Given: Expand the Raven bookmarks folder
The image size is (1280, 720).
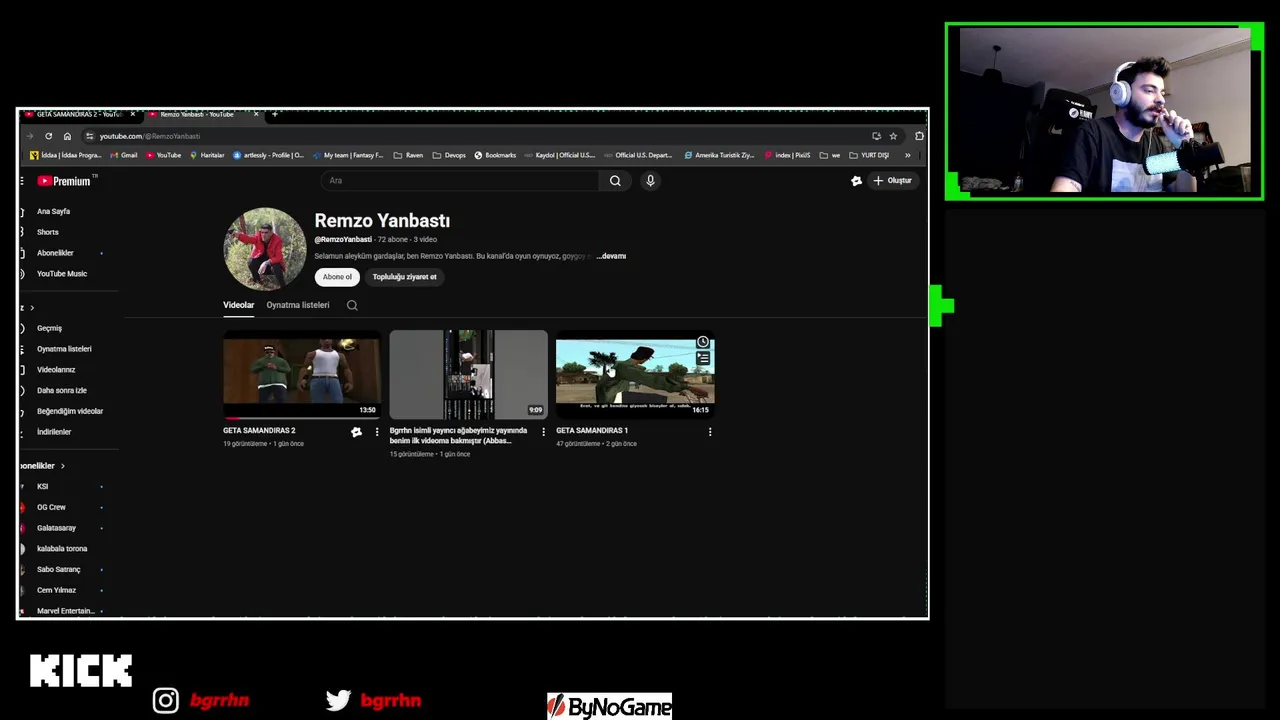Looking at the screenshot, I should tap(409, 155).
